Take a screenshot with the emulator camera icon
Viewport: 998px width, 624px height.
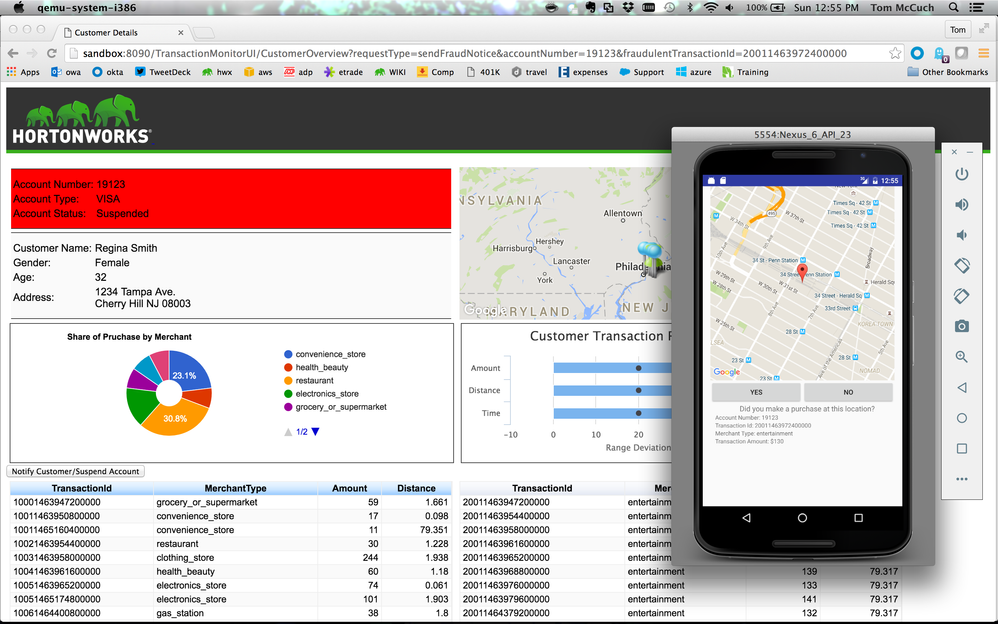[961, 326]
